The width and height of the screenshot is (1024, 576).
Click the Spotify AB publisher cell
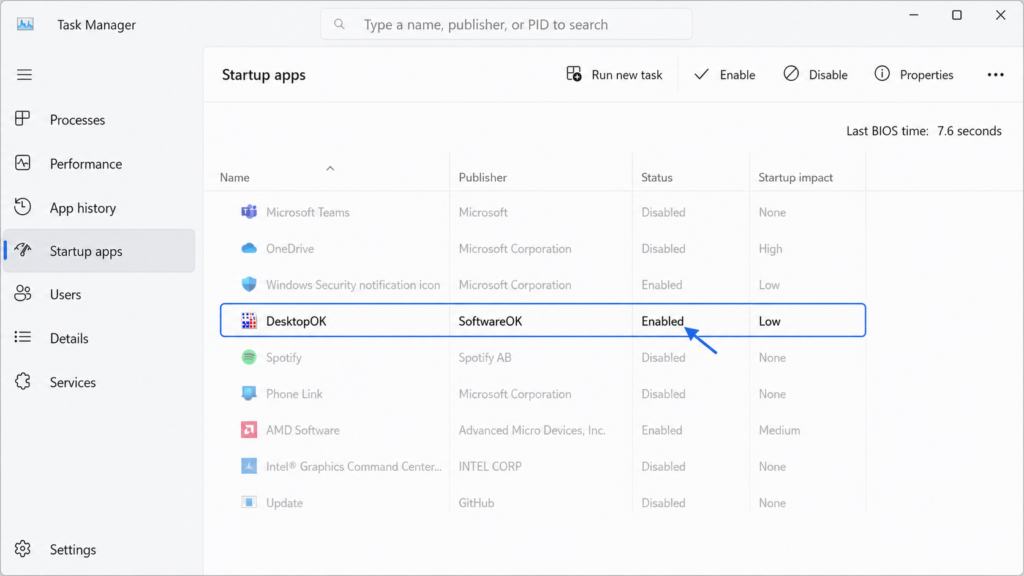485,358
